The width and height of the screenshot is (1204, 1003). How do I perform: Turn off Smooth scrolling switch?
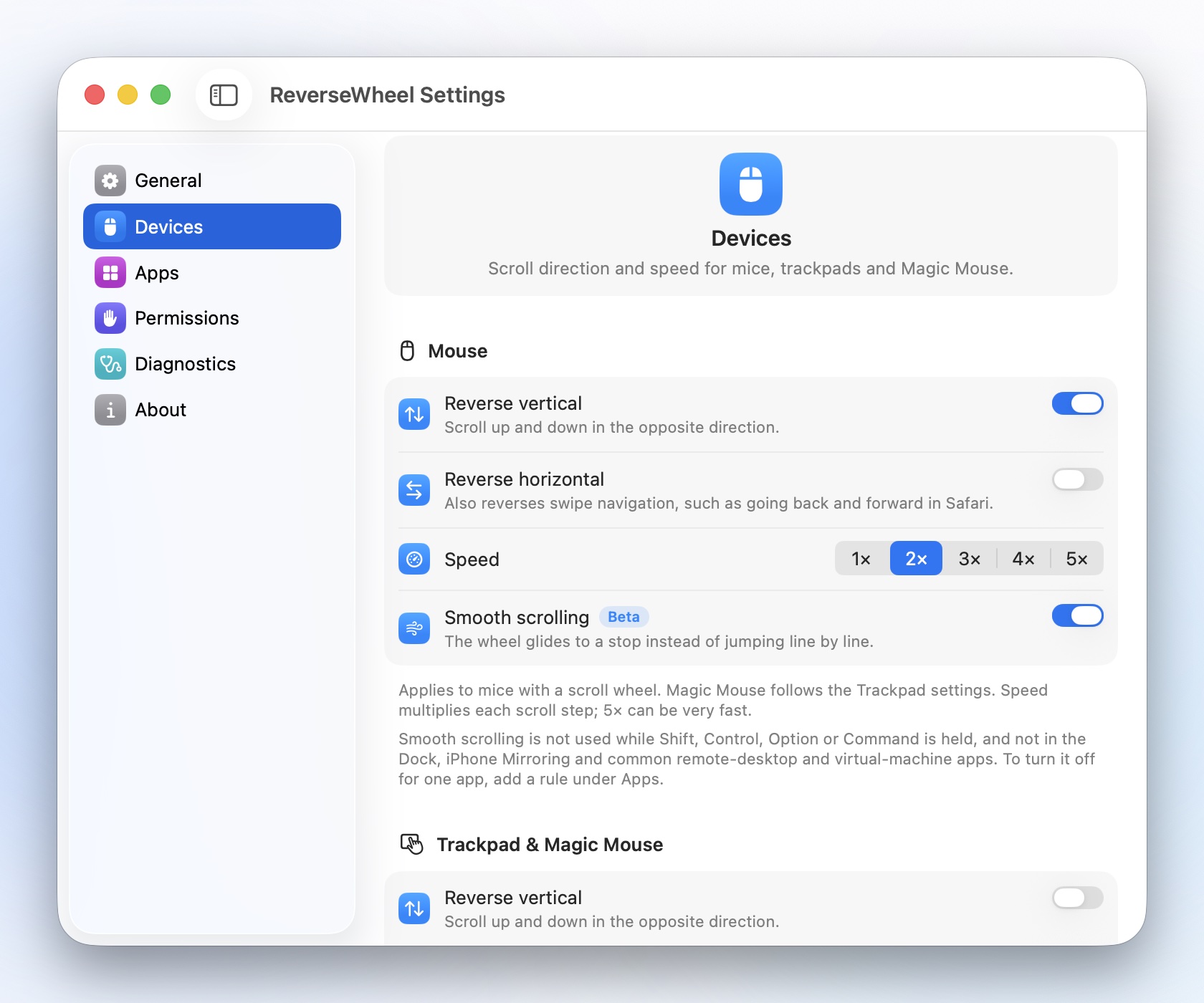point(1078,615)
